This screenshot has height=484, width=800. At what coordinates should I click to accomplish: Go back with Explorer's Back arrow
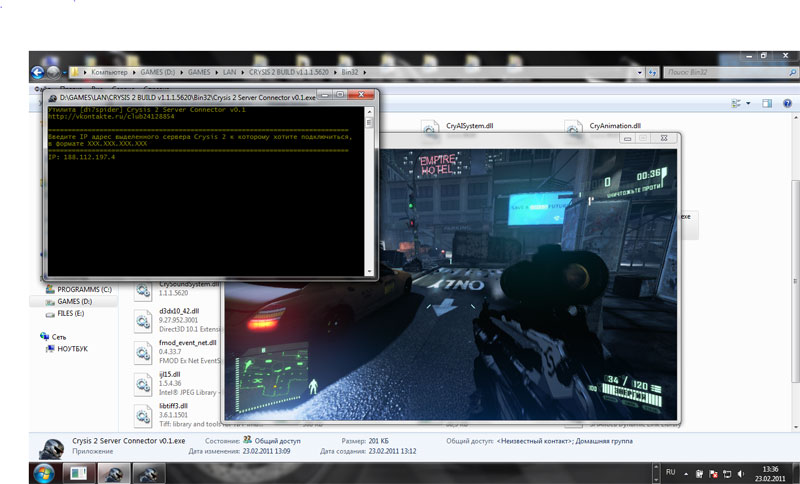click(x=37, y=72)
